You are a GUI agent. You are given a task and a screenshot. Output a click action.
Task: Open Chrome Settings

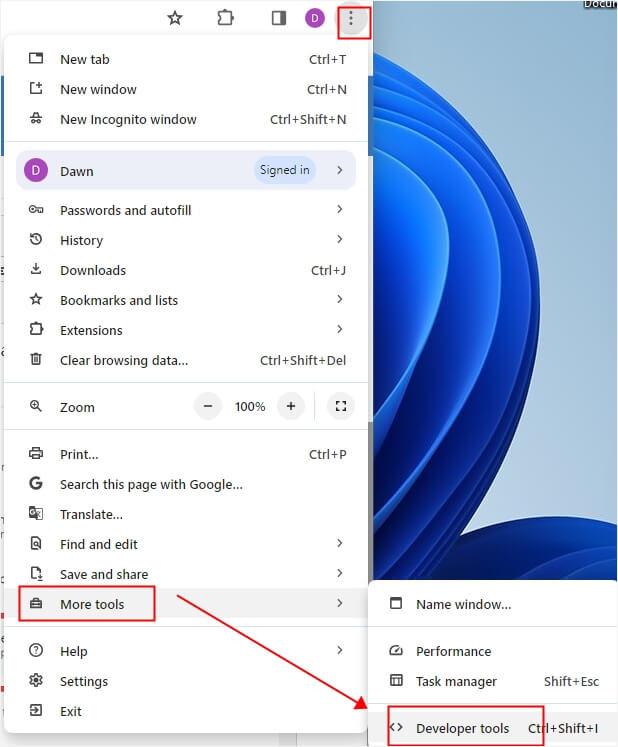(x=84, y=681)
